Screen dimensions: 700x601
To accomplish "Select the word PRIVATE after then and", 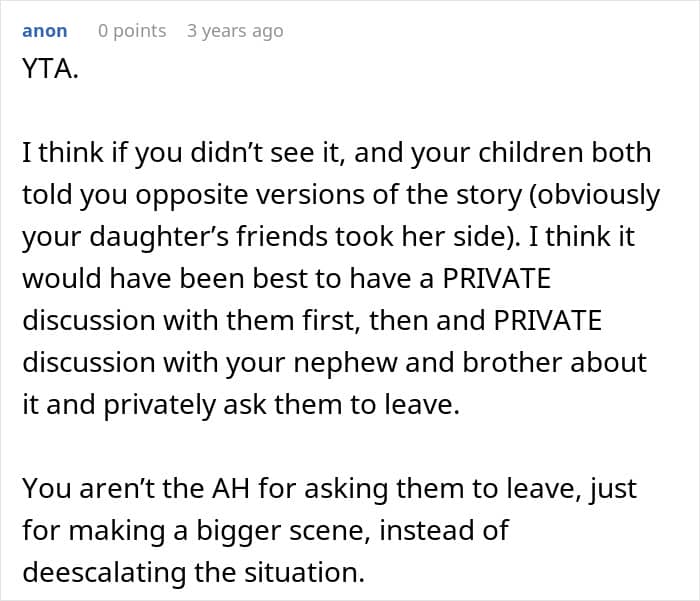I will pyautogui.click(x=548, y=320).
